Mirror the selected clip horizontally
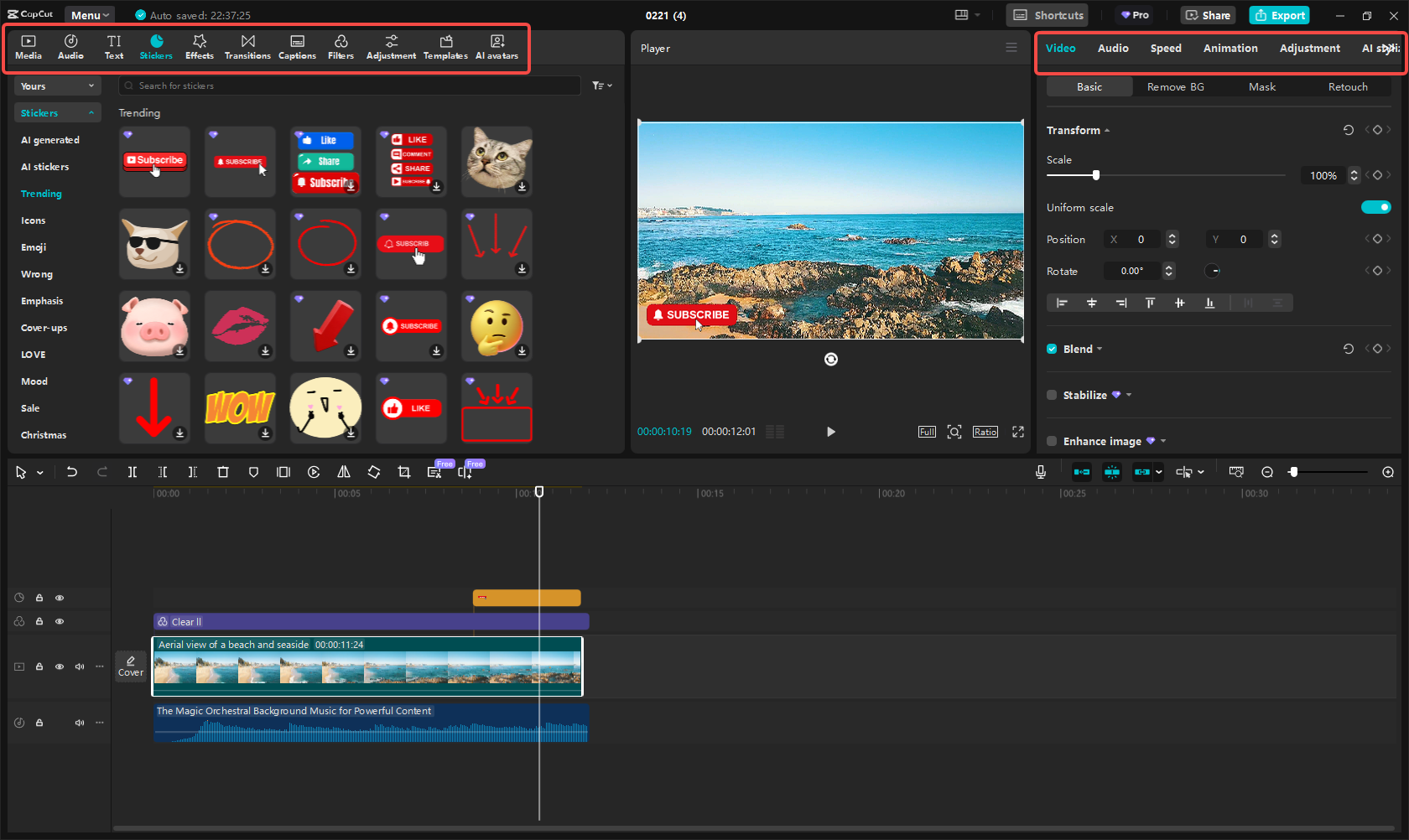The width and height of the screenshot is (1409, 840). click(344, 472)
